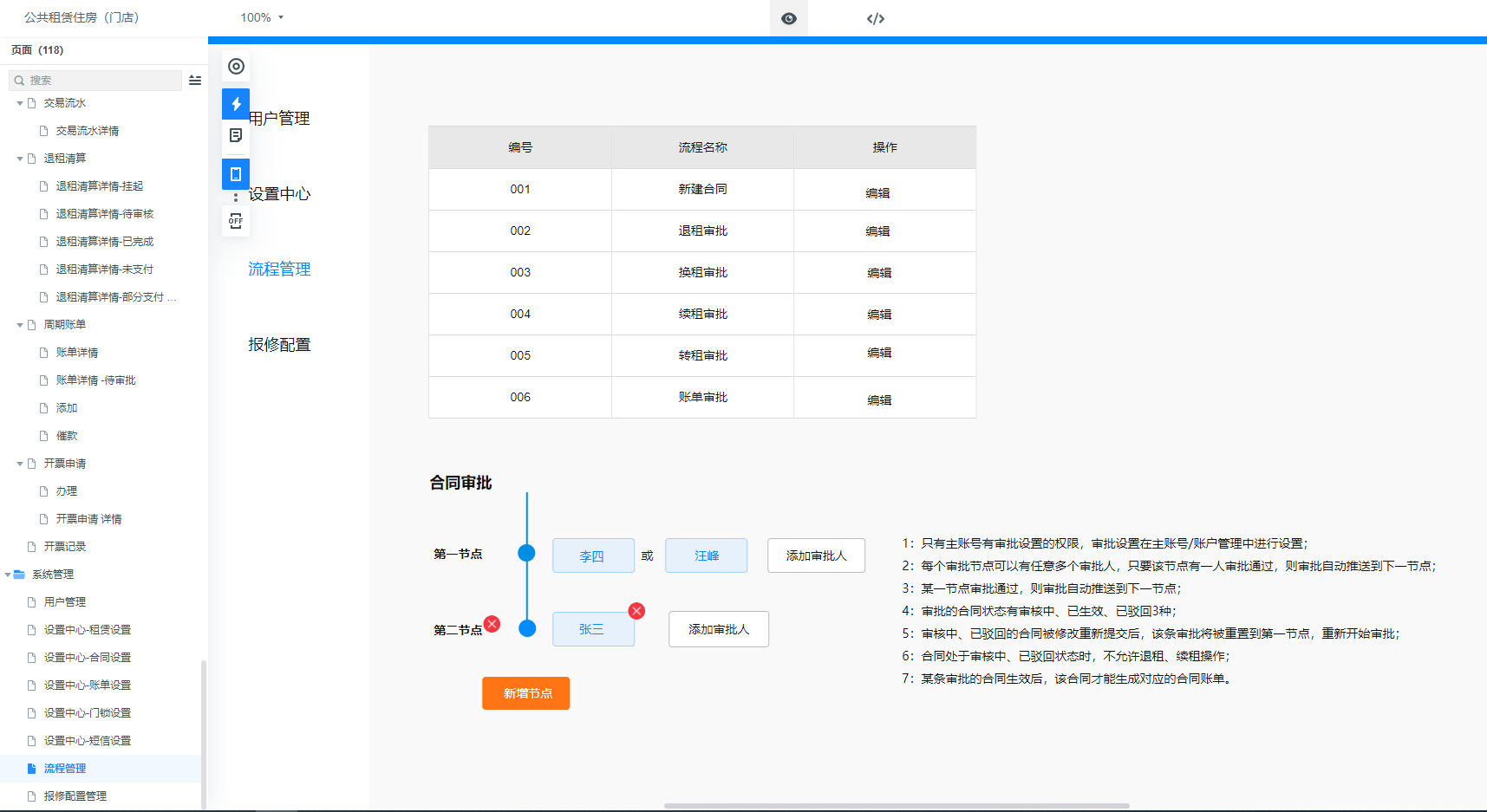Open the 设置中心-门锁设置 page
This screenshot has height=812, width=1487.
tap(88, 713)
